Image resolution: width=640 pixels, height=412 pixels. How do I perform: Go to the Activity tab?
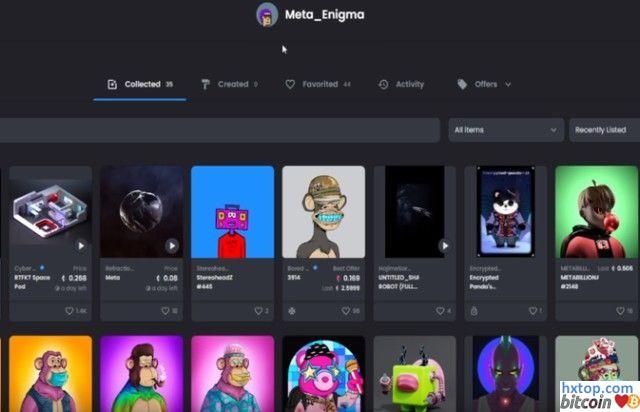(x=403, y=85)
